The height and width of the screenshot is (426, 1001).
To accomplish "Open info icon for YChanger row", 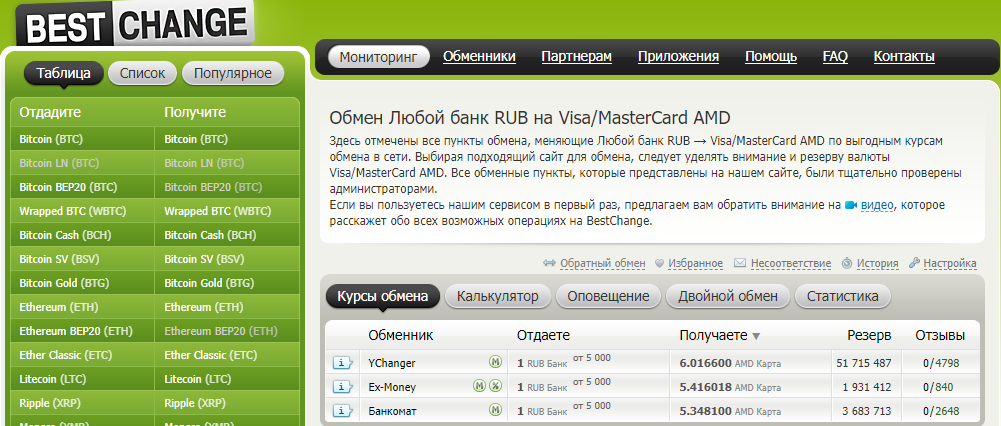I will (343, 363).
